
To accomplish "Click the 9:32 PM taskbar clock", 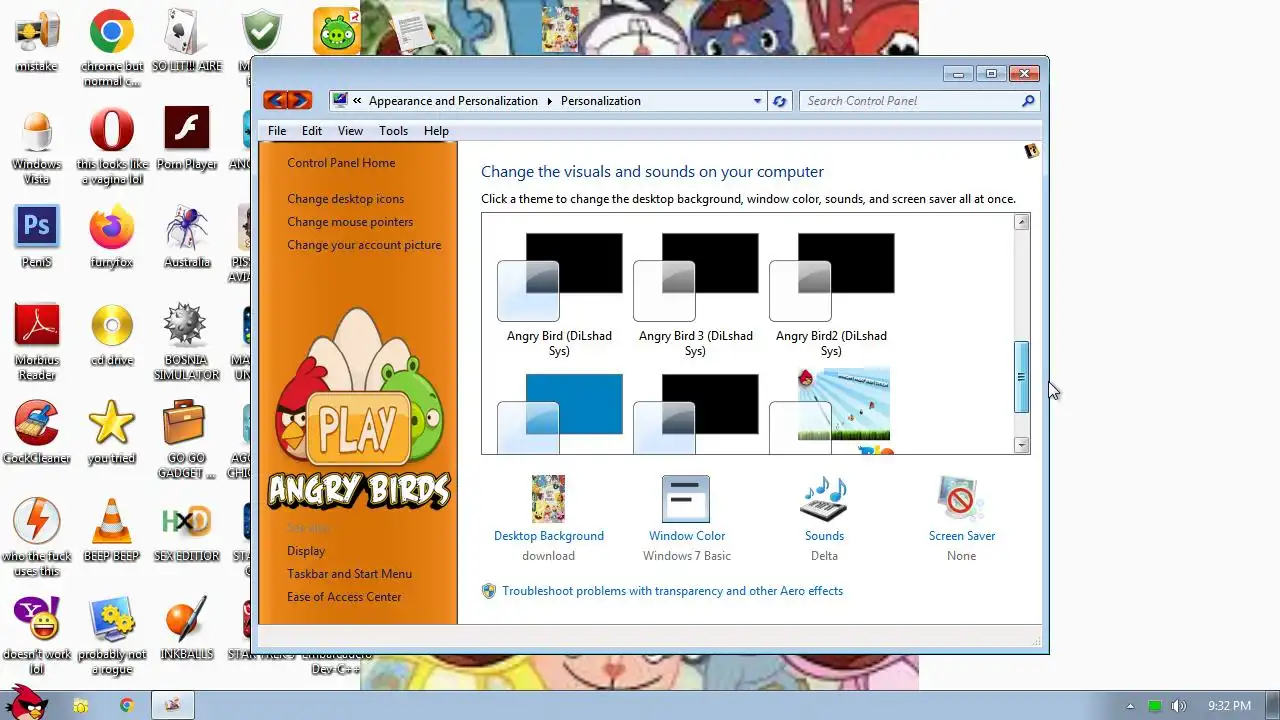I will [x=1229, y=706].
